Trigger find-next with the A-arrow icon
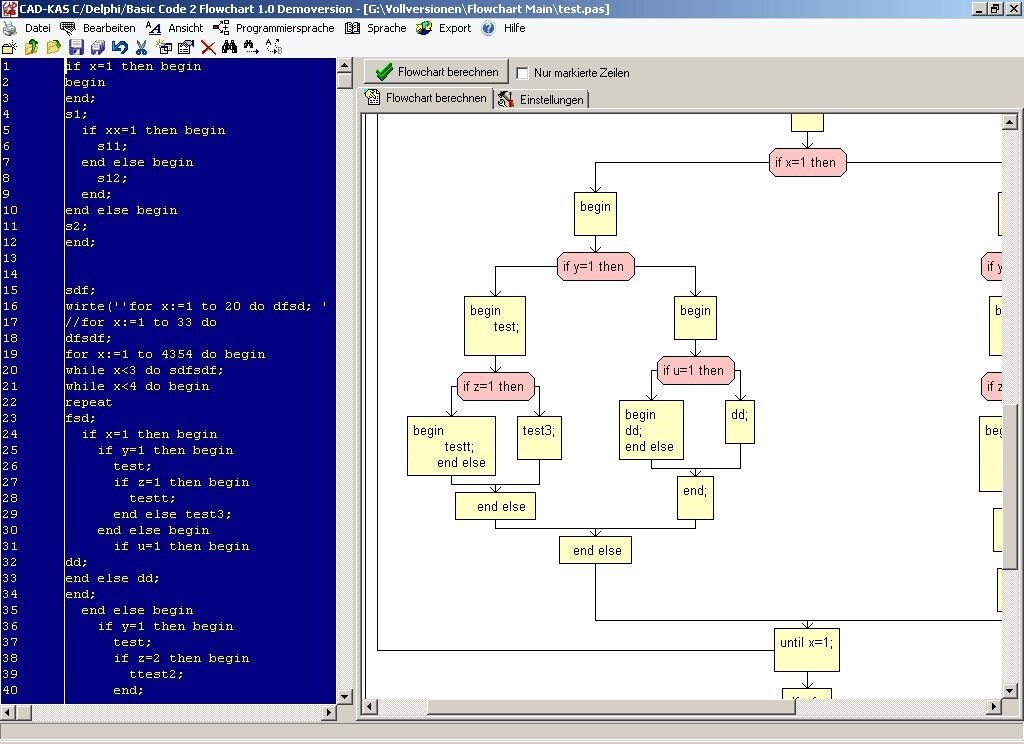This screenshot has height=744, width=1024. 251,47
